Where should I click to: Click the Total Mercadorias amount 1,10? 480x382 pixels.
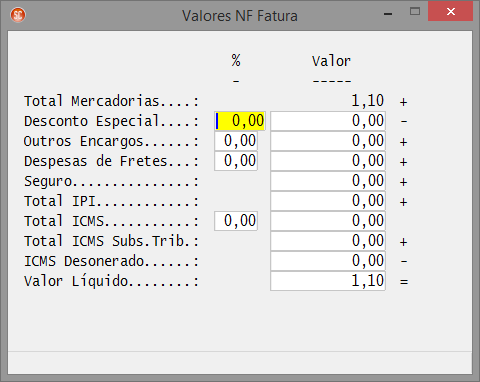368,101
